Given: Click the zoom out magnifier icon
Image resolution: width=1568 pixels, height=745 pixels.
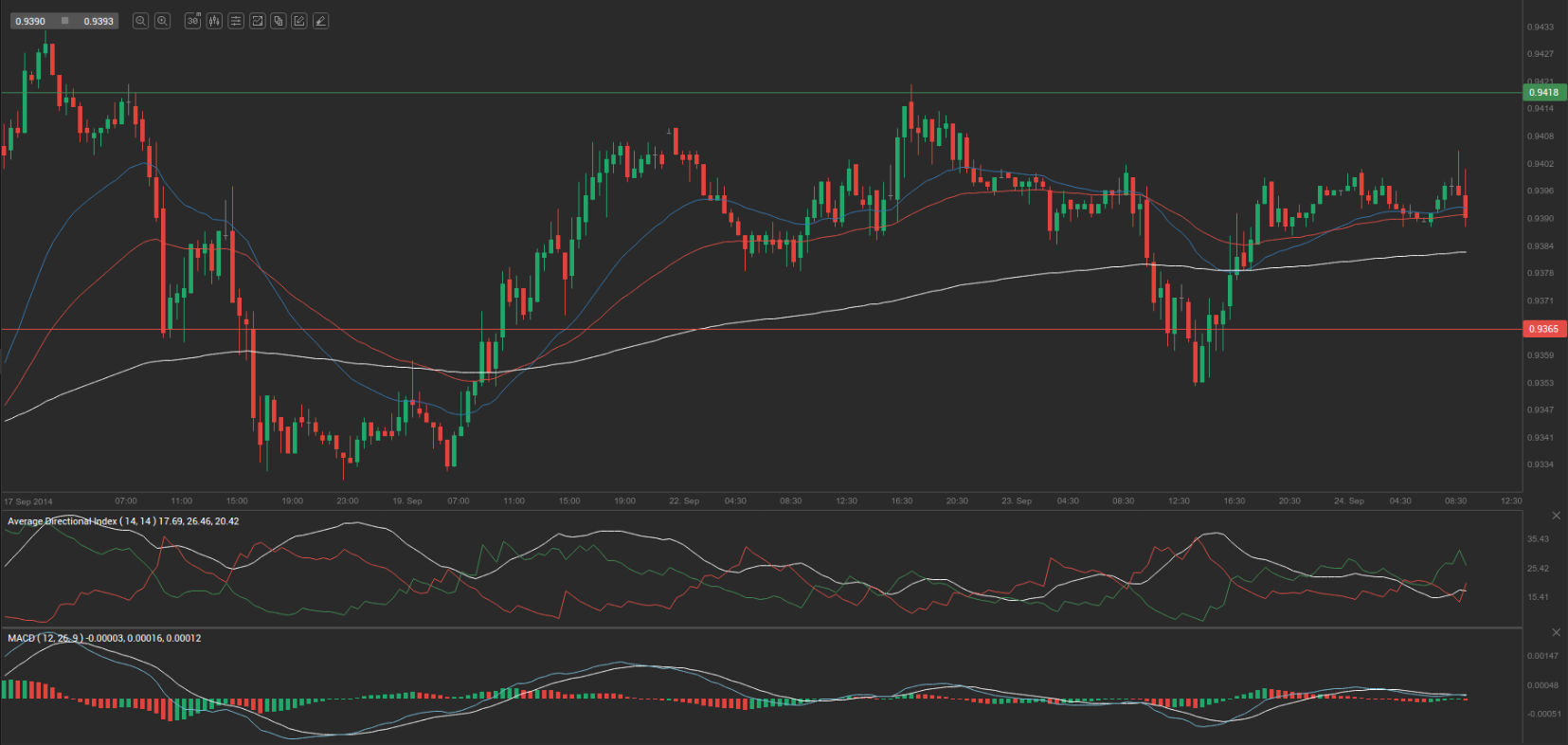Looking at the screenshot, I should (140, 21).
